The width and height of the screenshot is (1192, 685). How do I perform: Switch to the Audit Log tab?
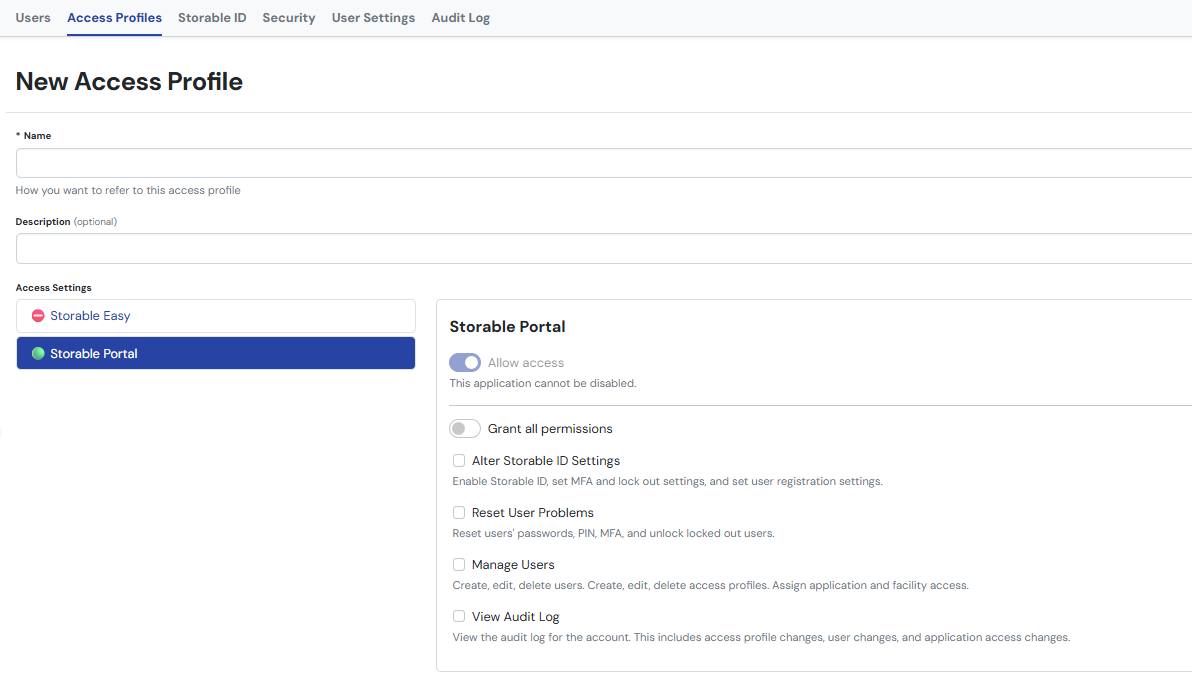pos(460,18)
